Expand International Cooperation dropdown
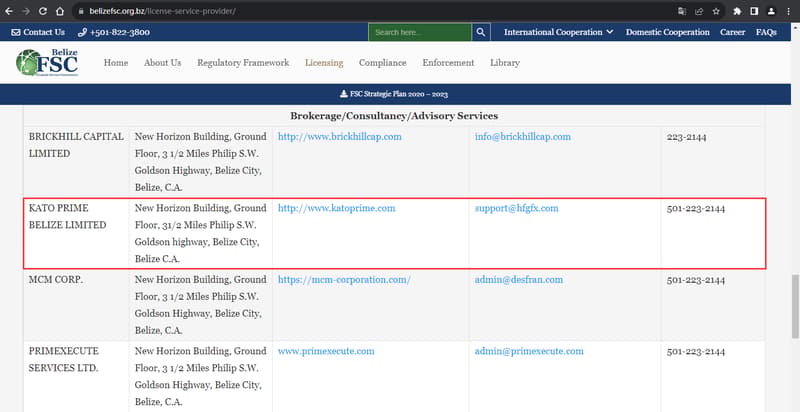 559,32
